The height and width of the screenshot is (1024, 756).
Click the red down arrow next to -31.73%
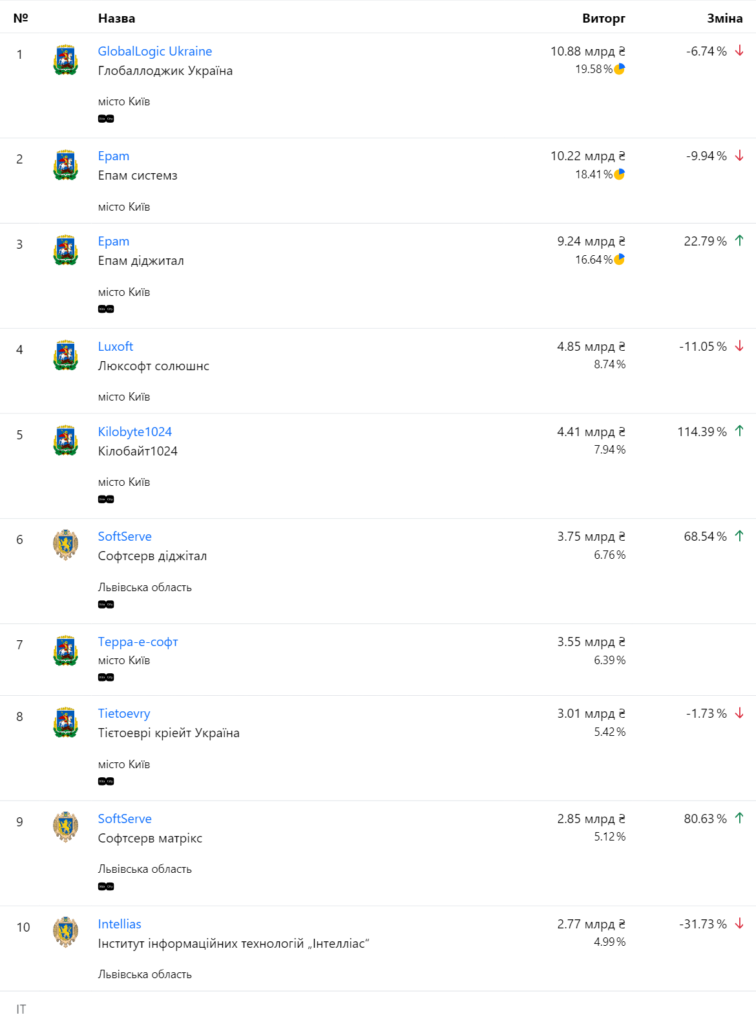739,923
